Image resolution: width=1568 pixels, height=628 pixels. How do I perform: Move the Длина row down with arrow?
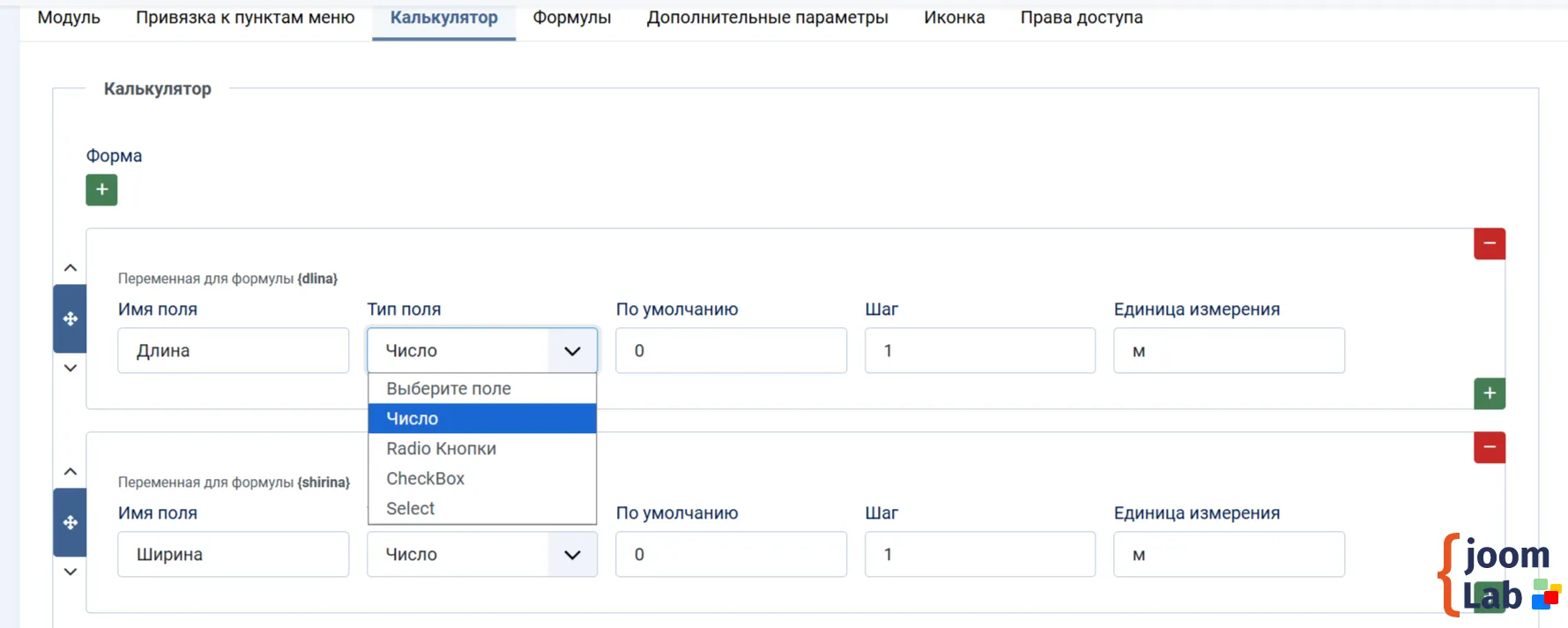click(x=71, y=368)
